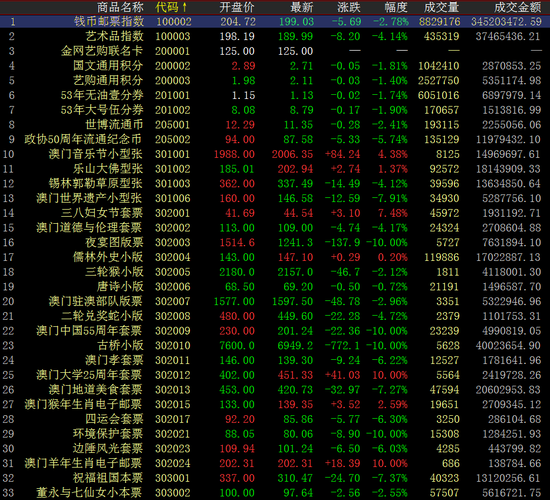Open 澳门音乐节小型张 row
This screenshot has height=500, width=550.
[x=275, y=154]
